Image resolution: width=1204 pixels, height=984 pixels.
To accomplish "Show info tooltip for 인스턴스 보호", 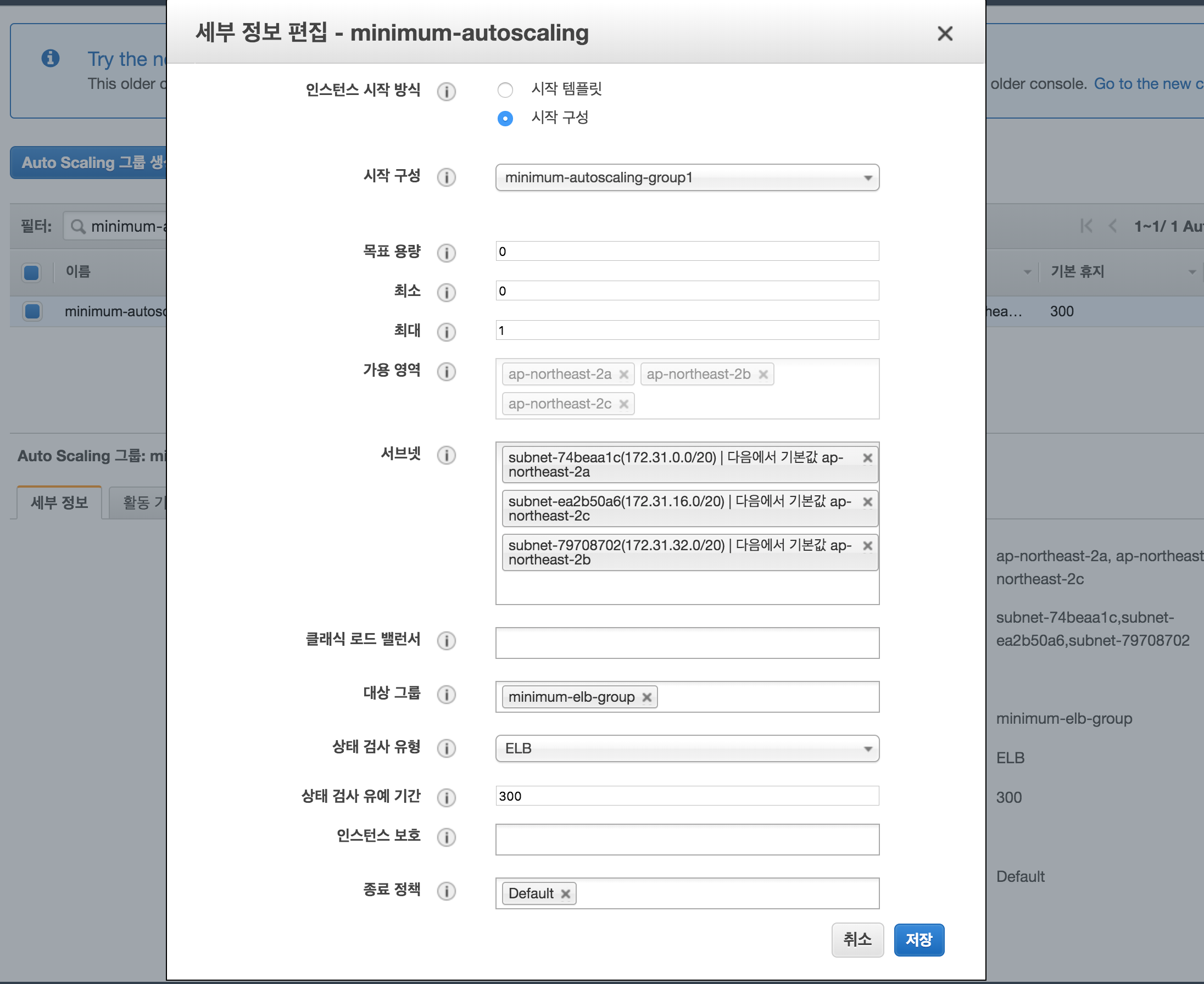I will click(446, 837).
